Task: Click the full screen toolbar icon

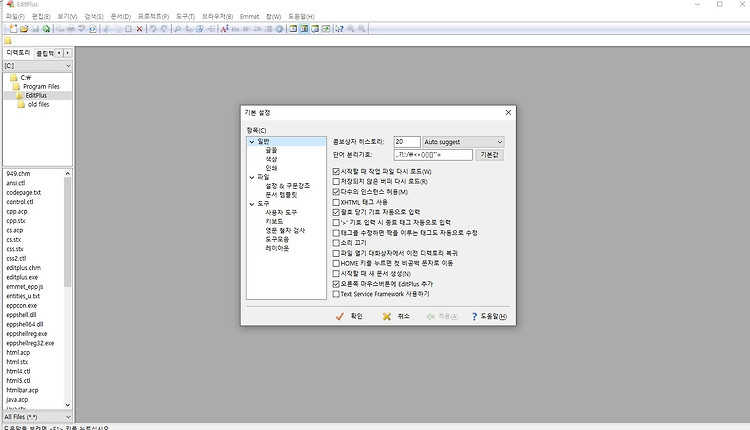Action: click(326, 29)
